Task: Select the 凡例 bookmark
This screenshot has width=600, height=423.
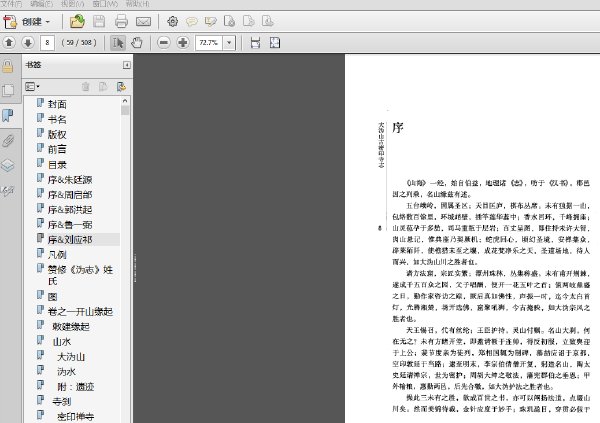Action: [x=57, y=255]
